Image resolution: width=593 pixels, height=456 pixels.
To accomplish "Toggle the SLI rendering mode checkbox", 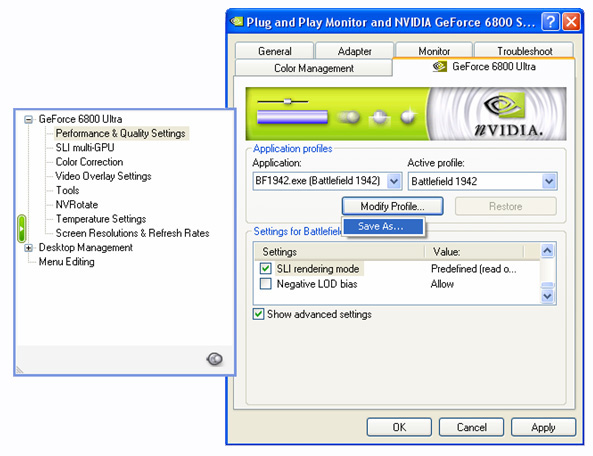I will pos(265,268).
